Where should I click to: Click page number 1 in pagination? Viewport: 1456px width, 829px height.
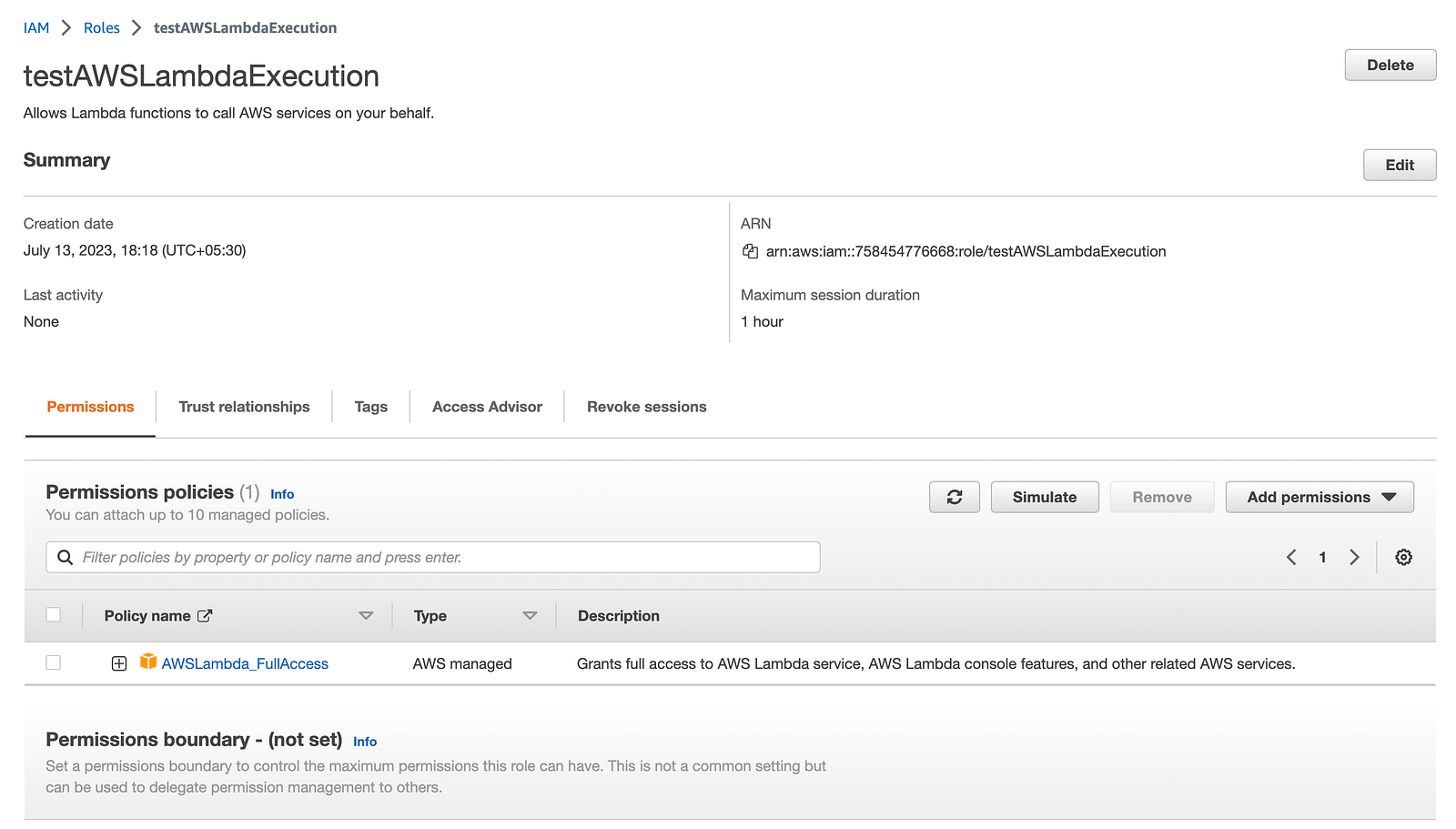pyautogui.click(x=1322, y=557)
